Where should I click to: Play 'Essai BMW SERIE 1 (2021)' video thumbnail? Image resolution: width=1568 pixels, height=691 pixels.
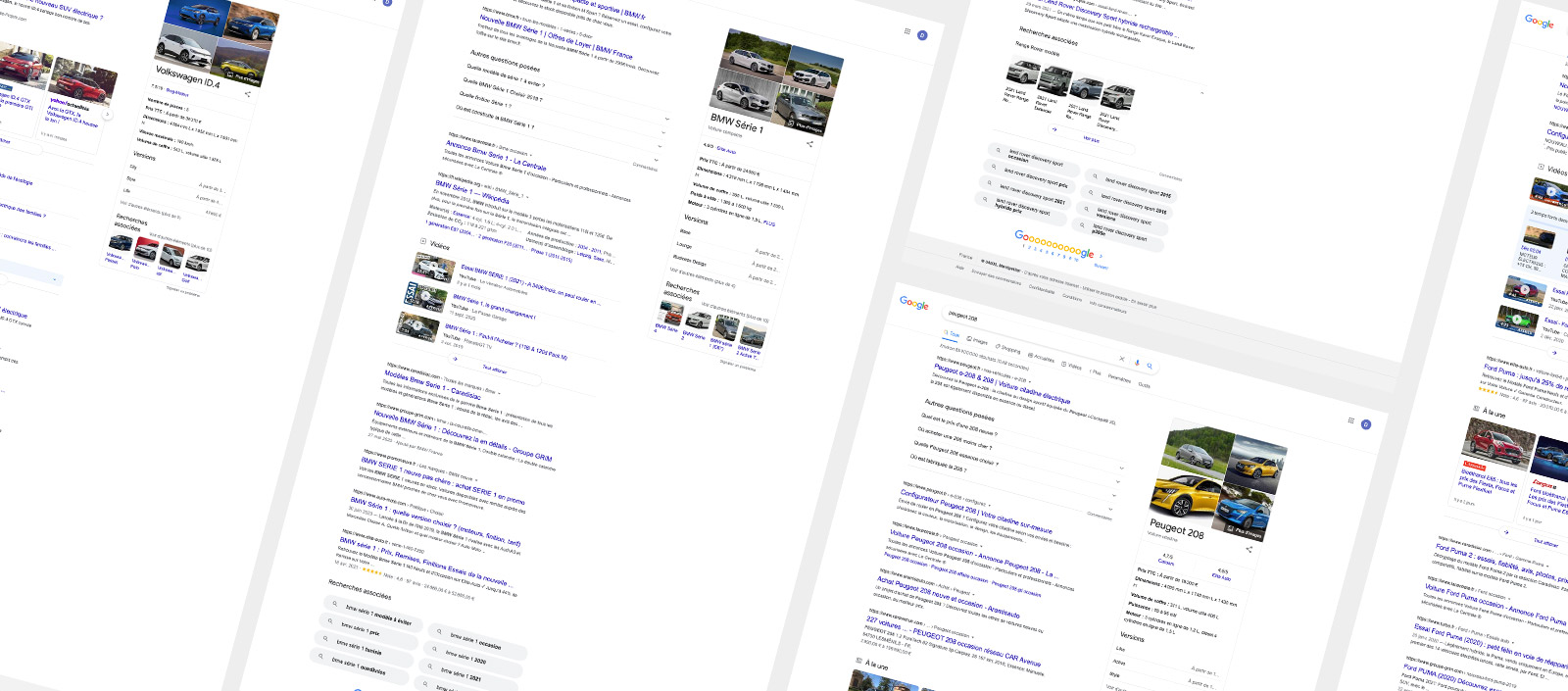coord(433,267)
